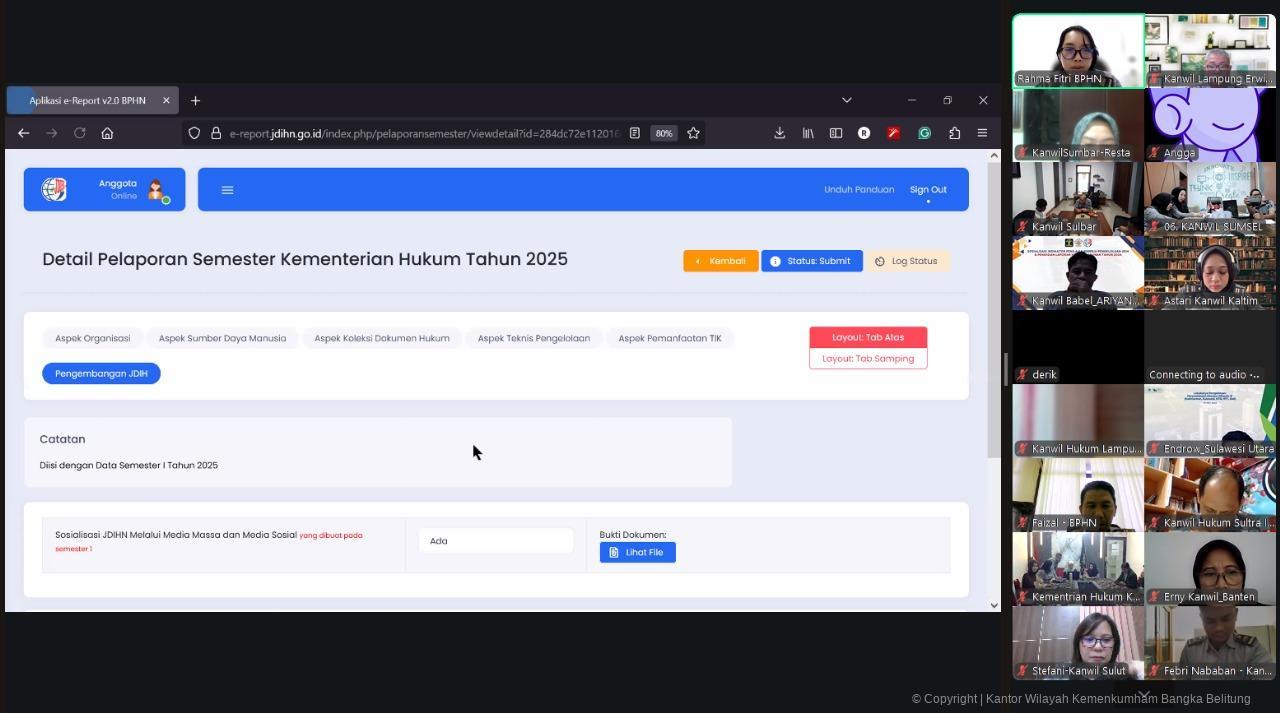Click the Grammarly extension icon
This screenshot has width=1280, height=713.
pos(924,133)
